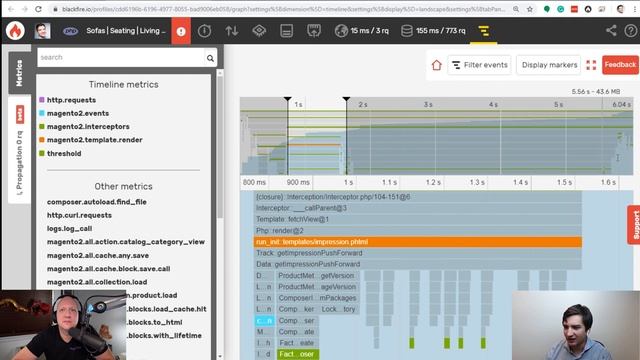
Task: Select the blocks.to_html metric
Action: coord(154,322)
